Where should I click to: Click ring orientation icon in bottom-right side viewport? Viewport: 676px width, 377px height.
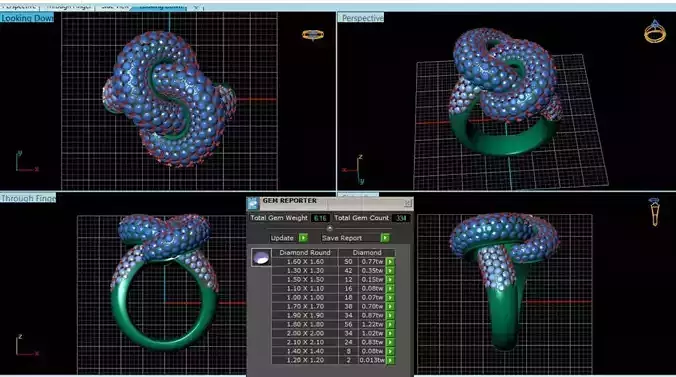tap(655, 211)
